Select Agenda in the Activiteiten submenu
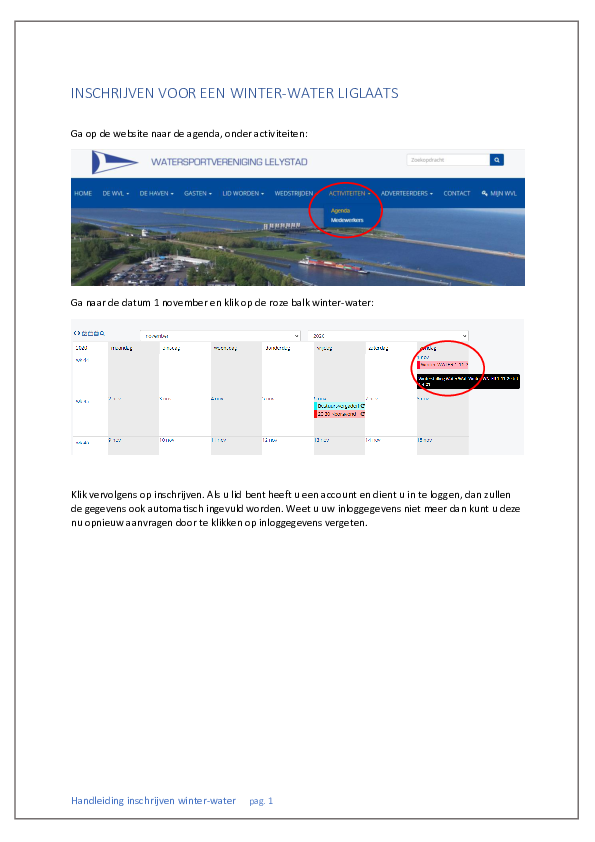Image resolution: width=595 pixels, height=842 pixels. [x=340, y=210]
